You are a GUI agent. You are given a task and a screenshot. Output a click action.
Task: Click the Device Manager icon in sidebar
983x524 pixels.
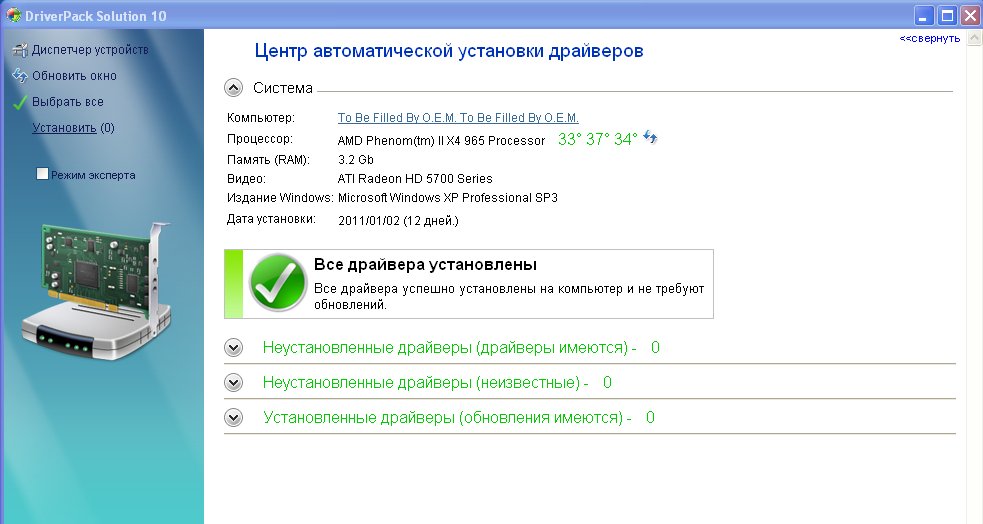[x=20, y=50]
